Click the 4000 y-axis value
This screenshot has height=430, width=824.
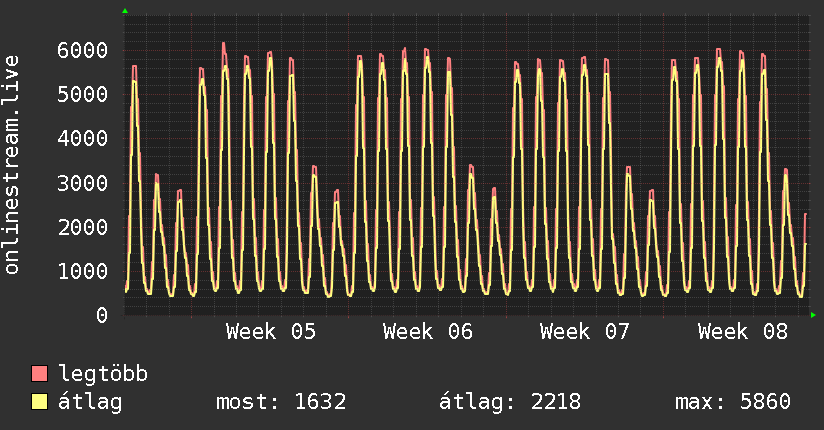click(x=82, y=138)
